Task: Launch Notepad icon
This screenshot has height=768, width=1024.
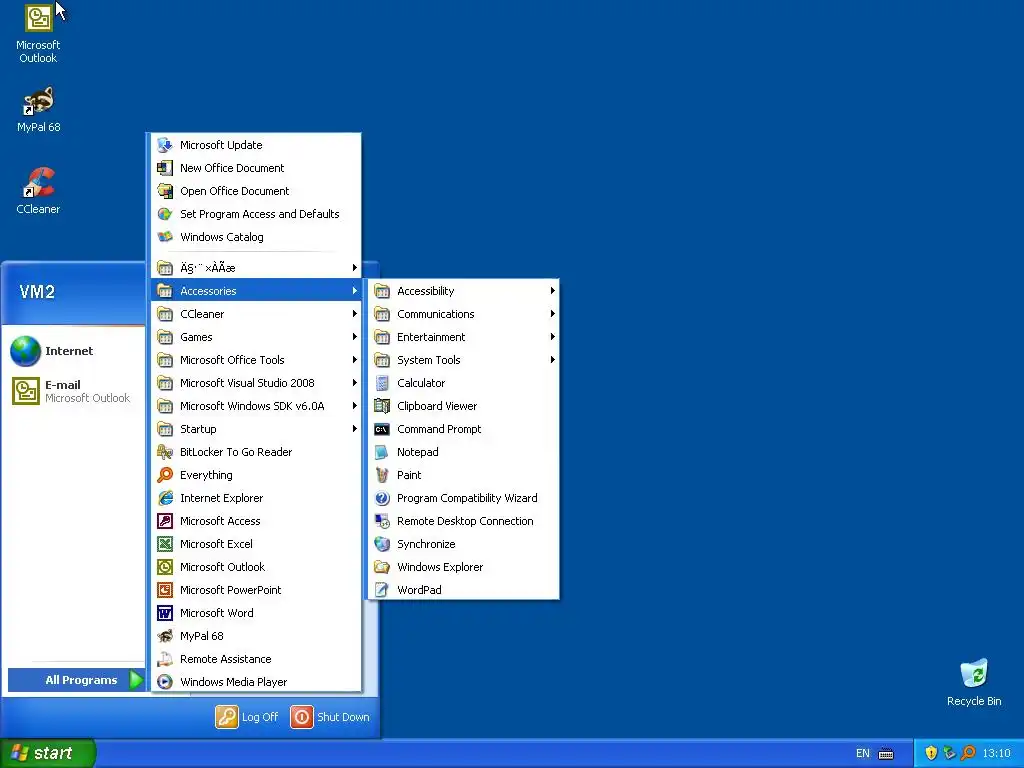Action: [382, 452]
